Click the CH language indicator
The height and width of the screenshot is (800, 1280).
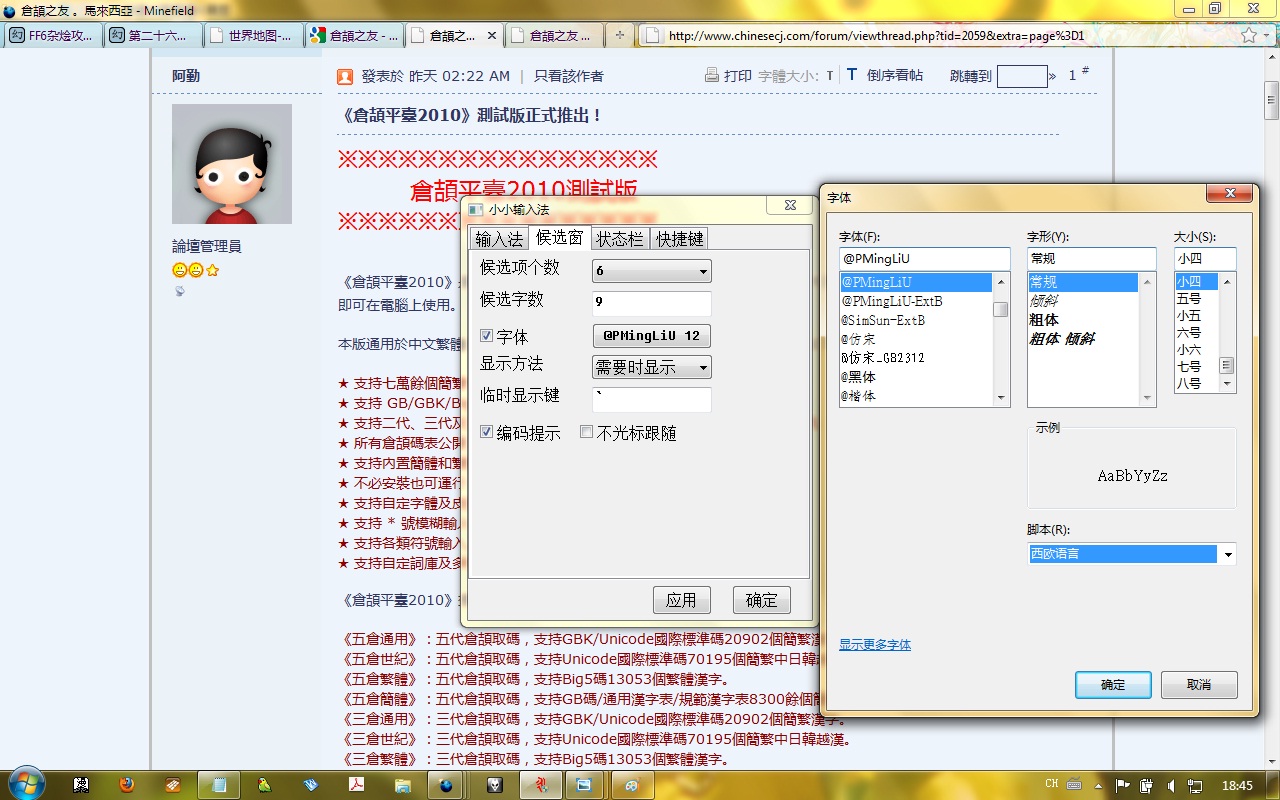(x=1052, y=784)
